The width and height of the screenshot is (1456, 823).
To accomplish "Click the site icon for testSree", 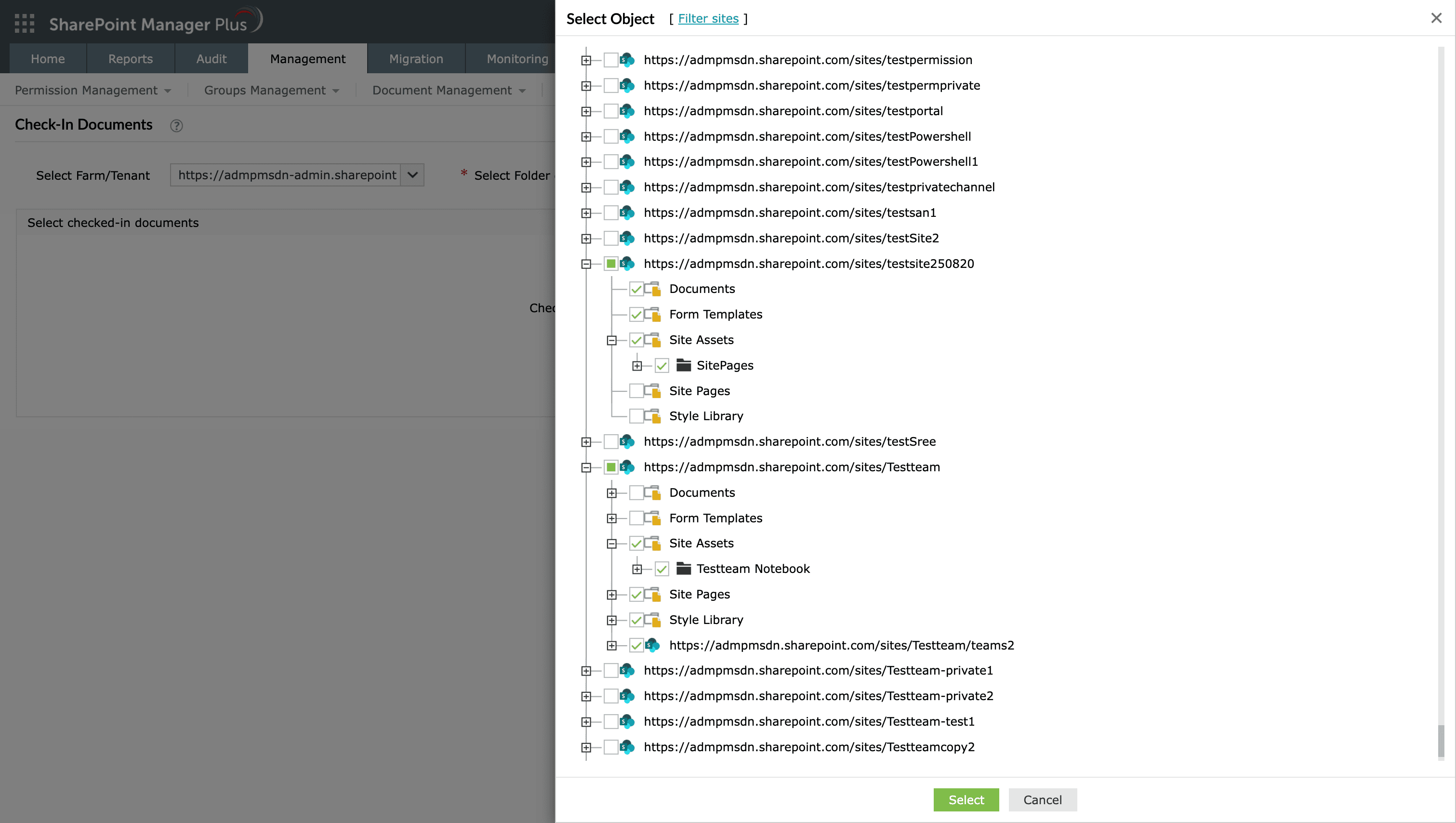I will click(x=627, y=441).
